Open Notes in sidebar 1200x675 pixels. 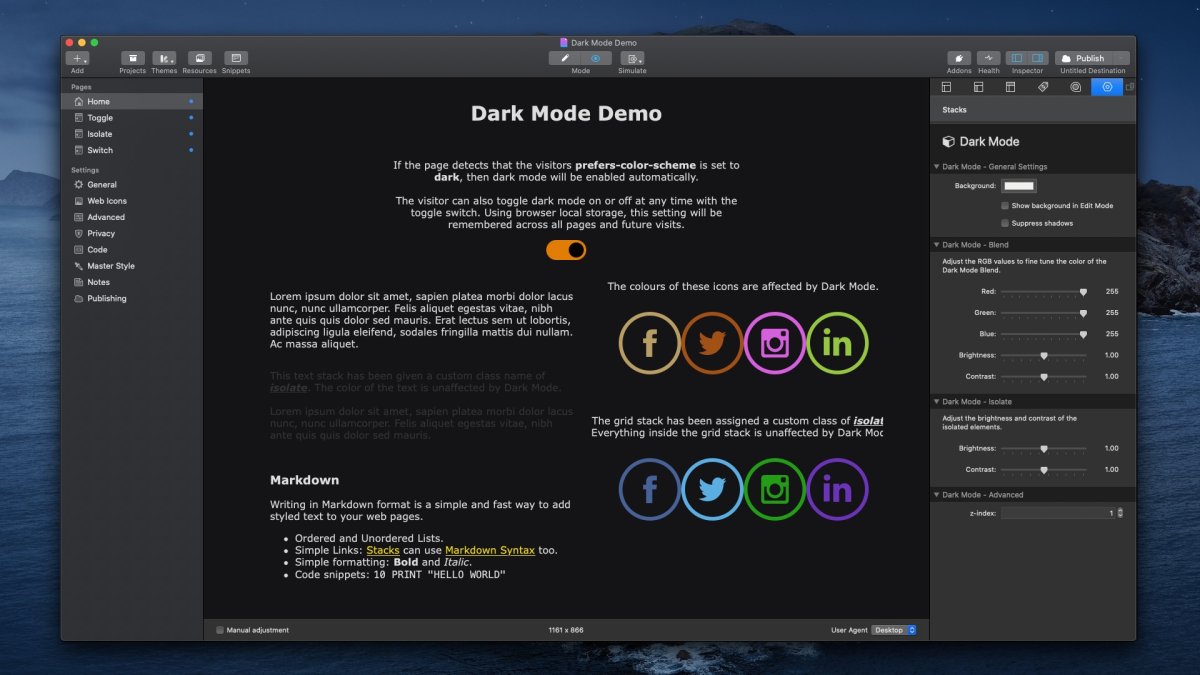coord(132,282)
